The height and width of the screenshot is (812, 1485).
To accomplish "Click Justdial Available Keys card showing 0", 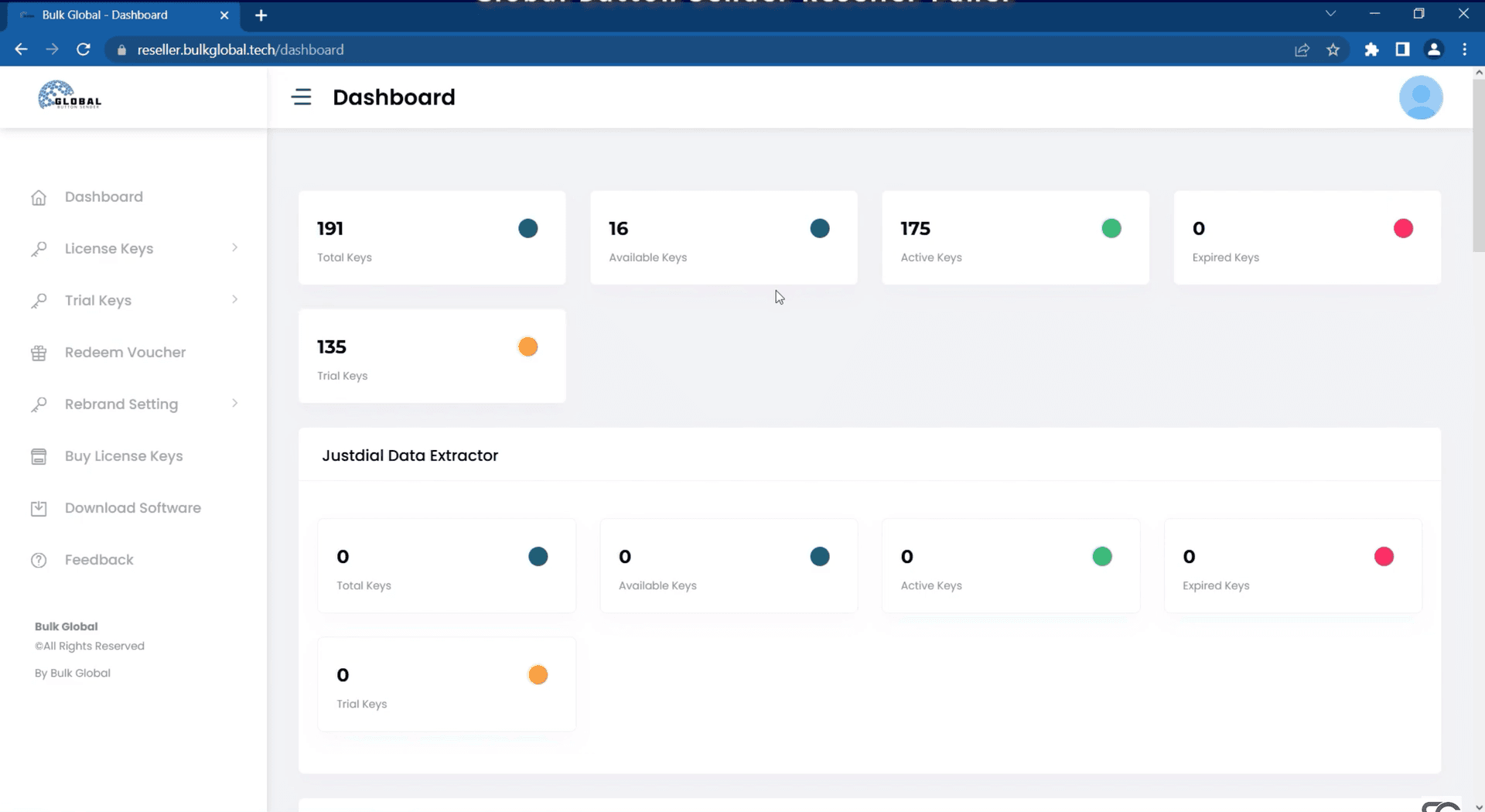I will click(x=729, y=565).
